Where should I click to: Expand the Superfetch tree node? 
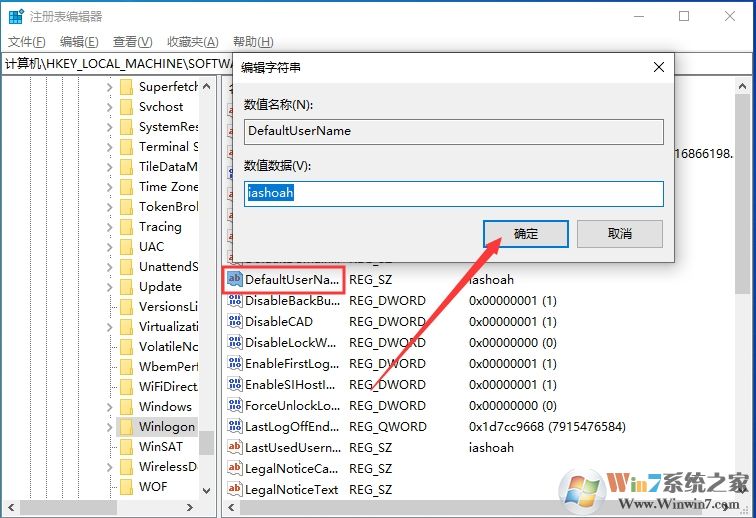[x=109, y=87]
